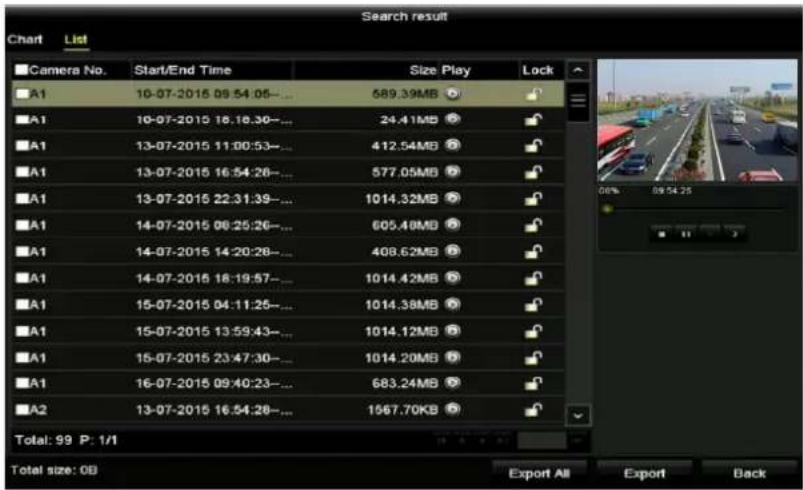Check the 15-07-2015 04:11:25 row checkbox
Image resolution: width=803 pixels, height=490 pixels.
[x=22, y=305]
